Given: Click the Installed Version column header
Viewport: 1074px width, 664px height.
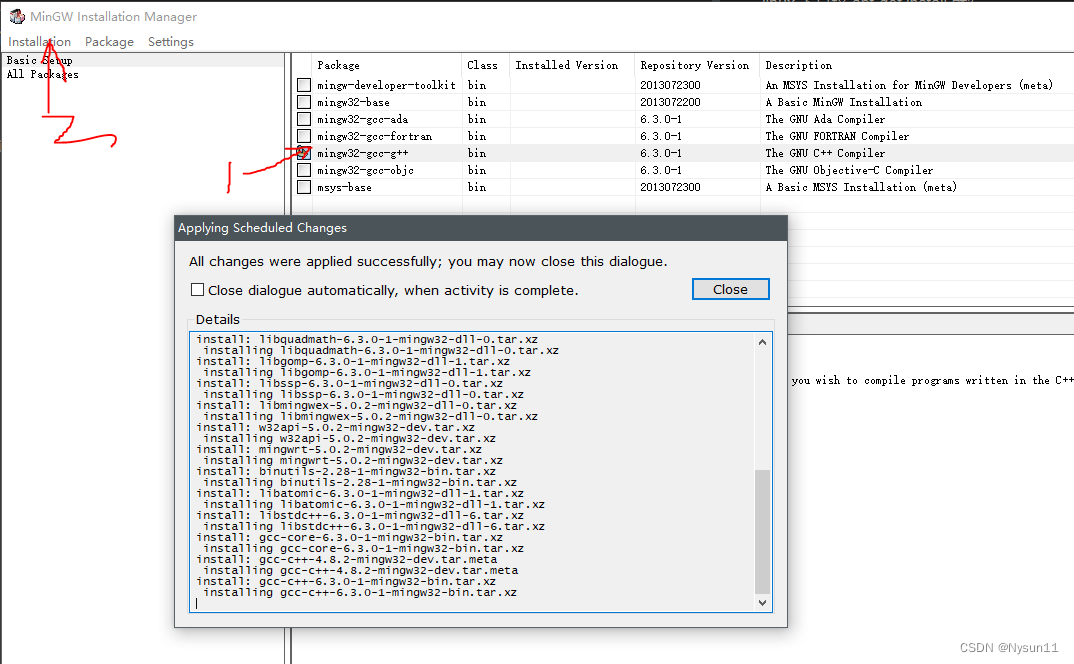Looking at the screenshot, I should (x=566, y=65).
